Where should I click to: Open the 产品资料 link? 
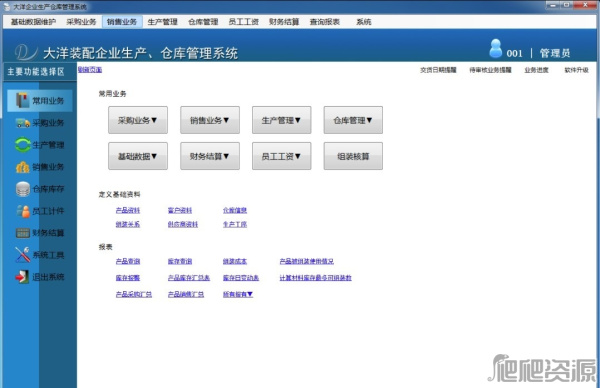coord(128,210)
